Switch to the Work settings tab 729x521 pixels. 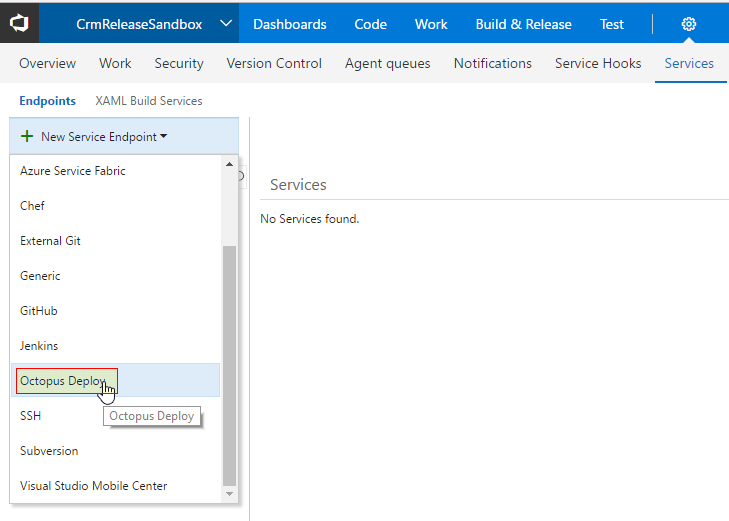115,63
